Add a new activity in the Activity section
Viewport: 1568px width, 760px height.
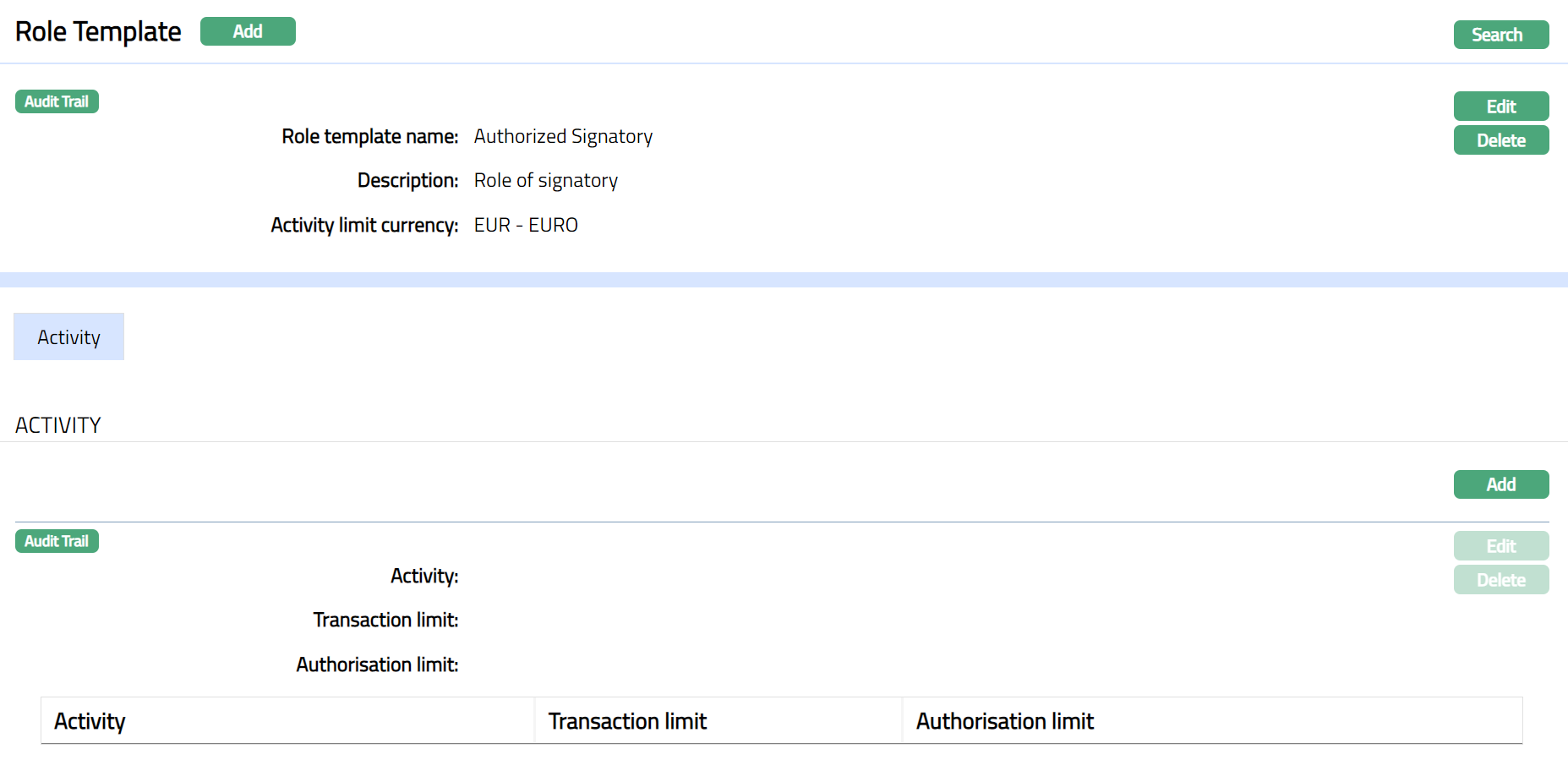[1500, 484]
